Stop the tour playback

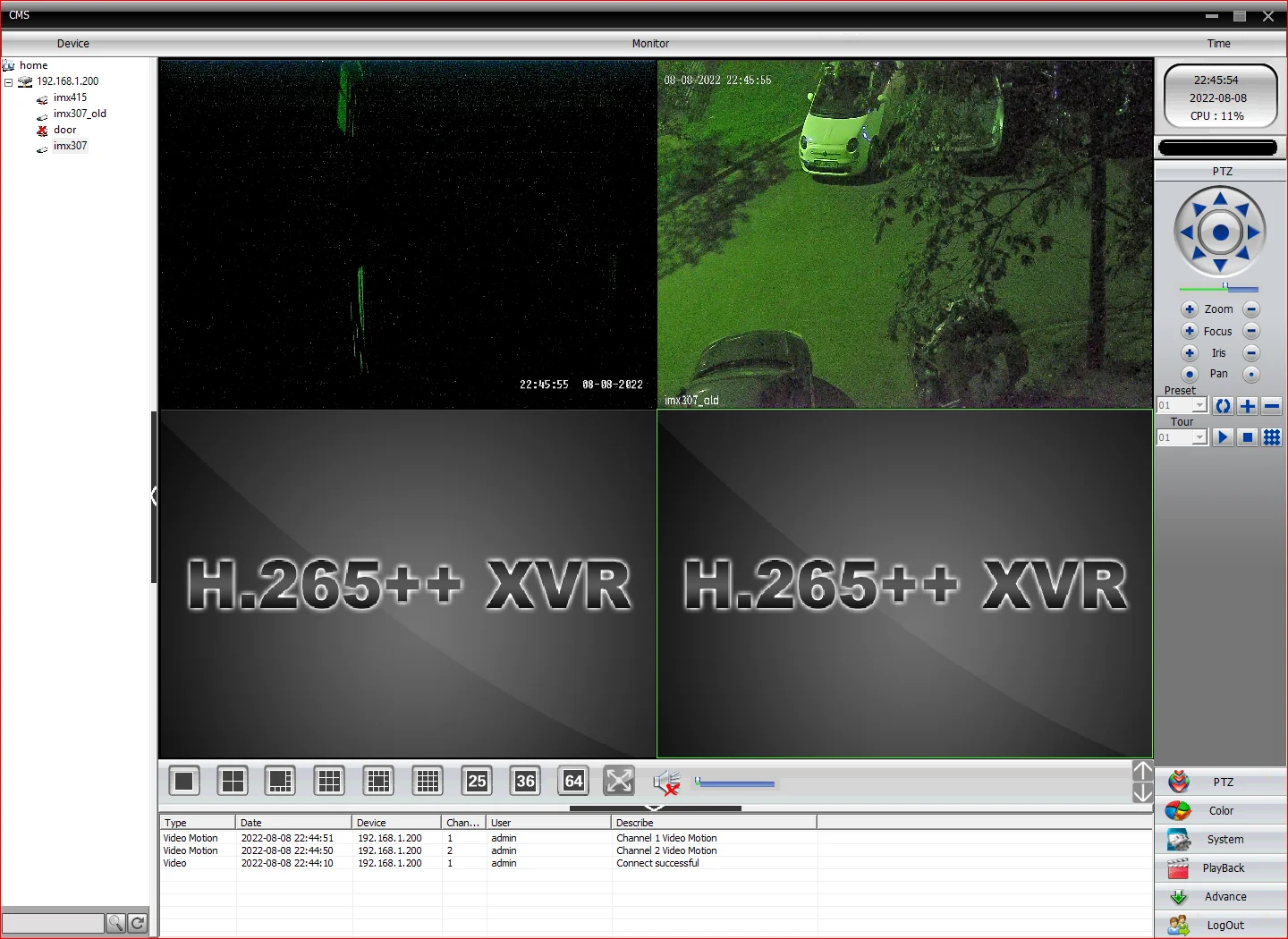tap(1247, 437)
